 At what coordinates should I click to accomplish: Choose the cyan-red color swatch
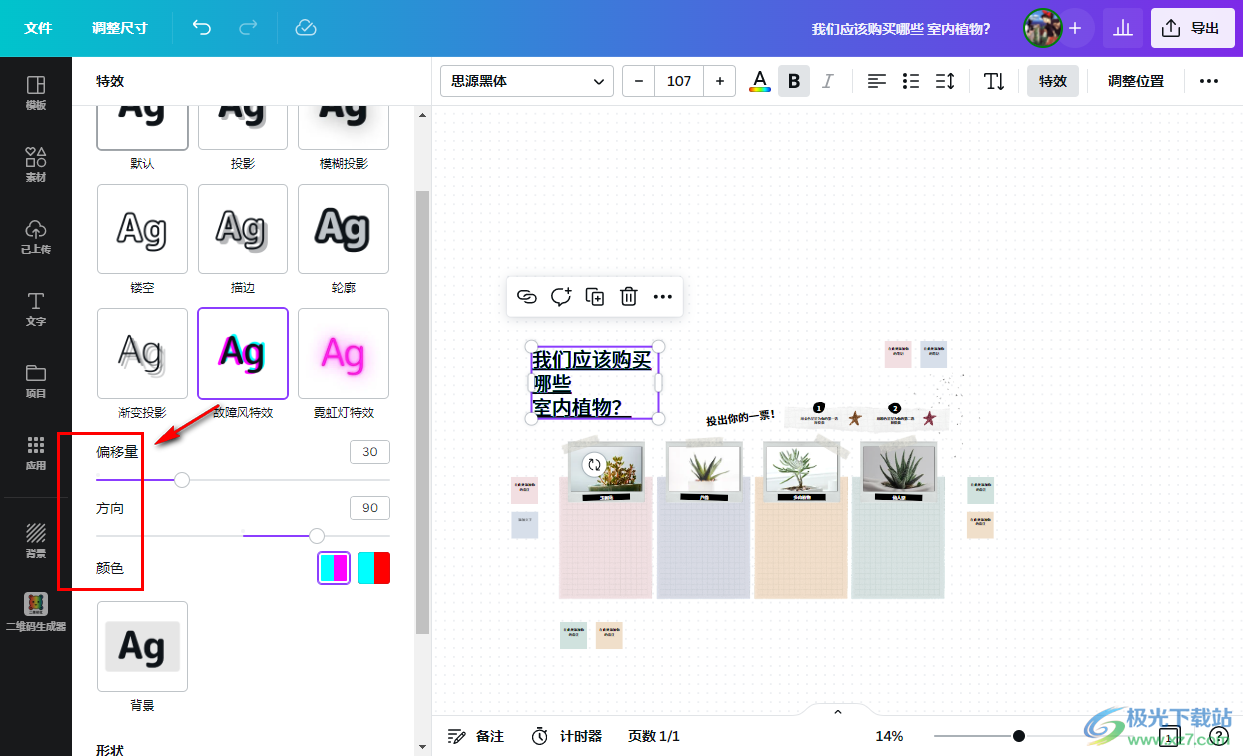374,568
